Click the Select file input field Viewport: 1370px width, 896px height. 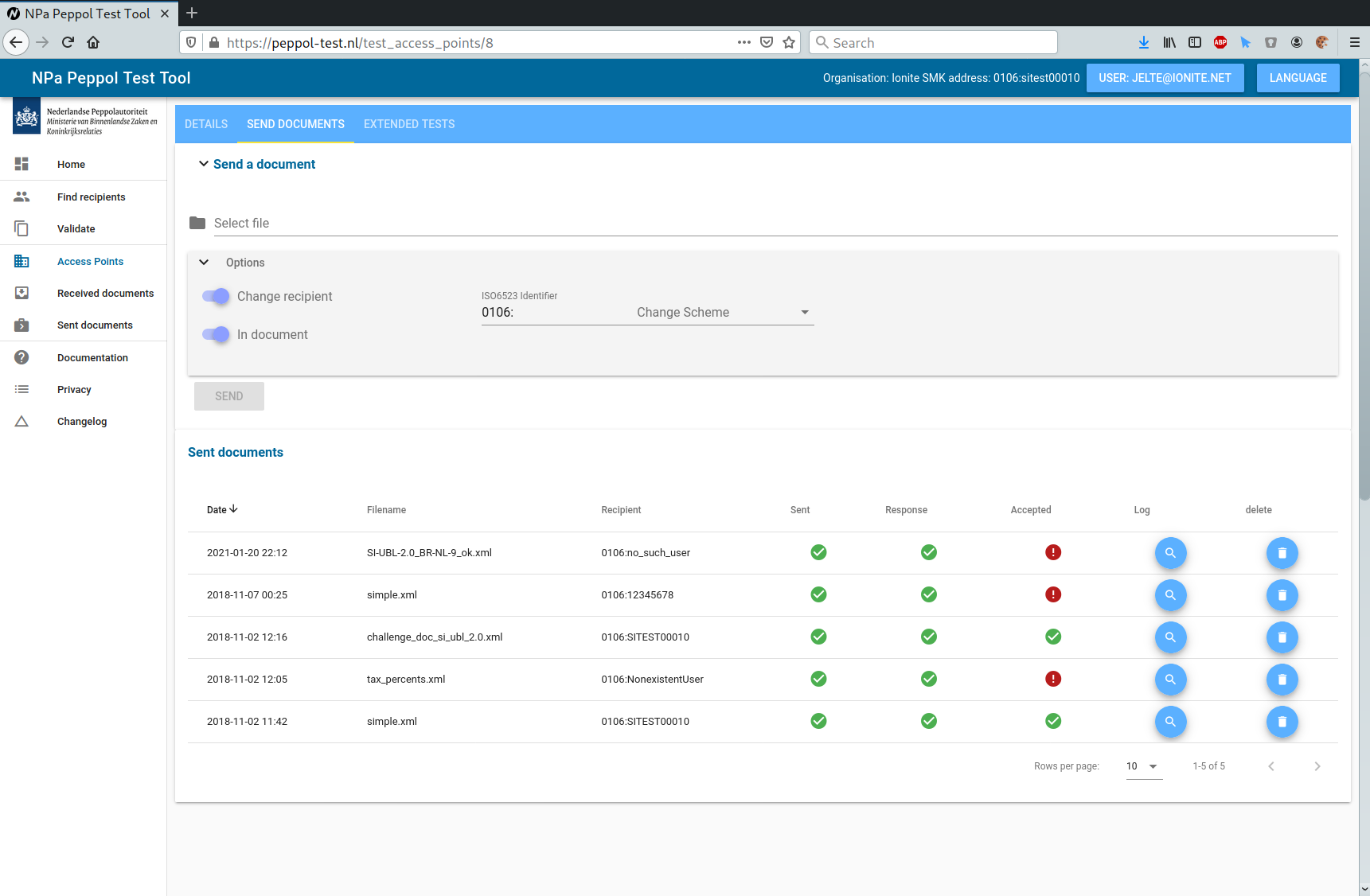point(775,223)
